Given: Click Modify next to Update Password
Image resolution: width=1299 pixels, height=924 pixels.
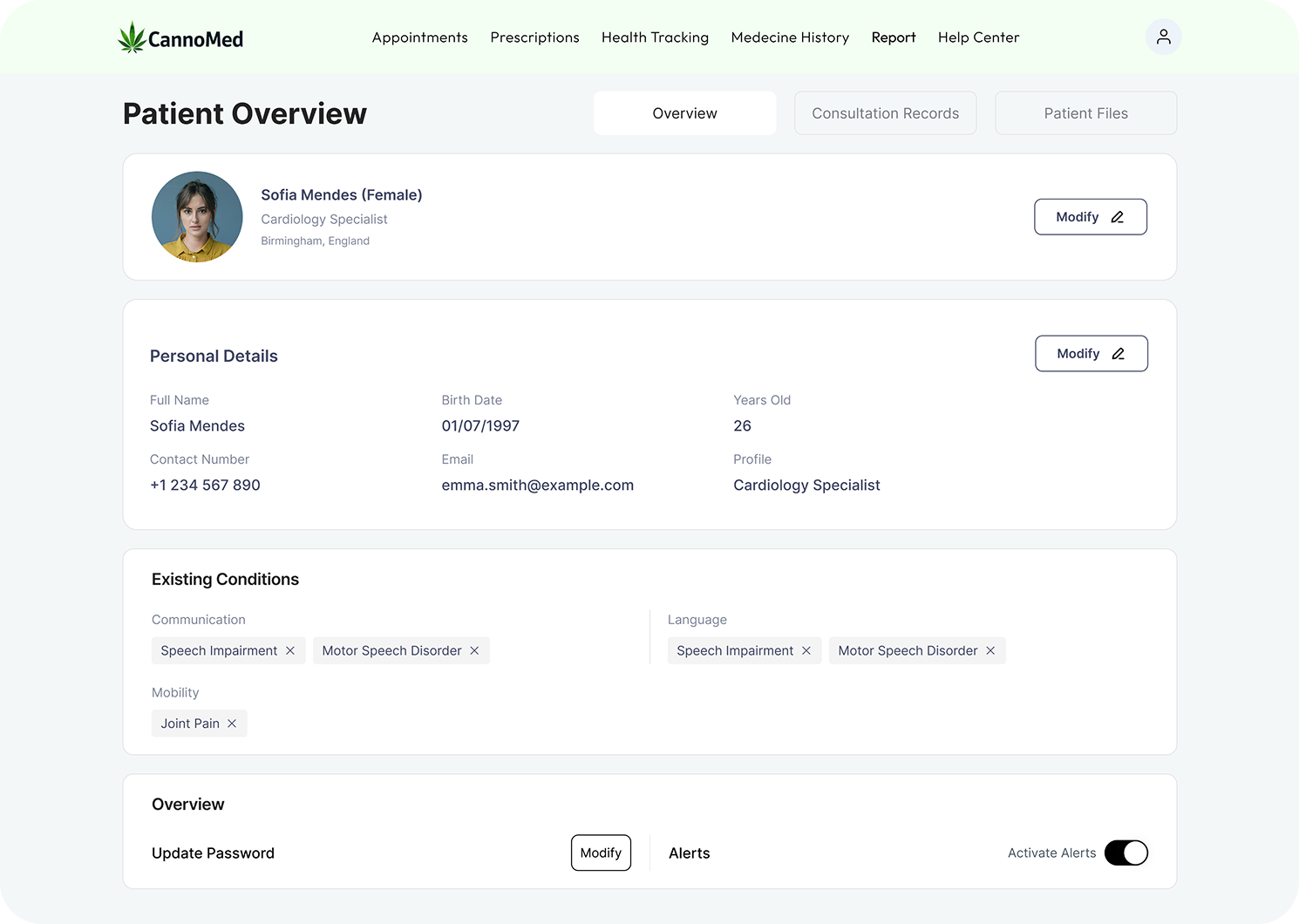Looking at the screenshot, I should click(x=601, y=853).
